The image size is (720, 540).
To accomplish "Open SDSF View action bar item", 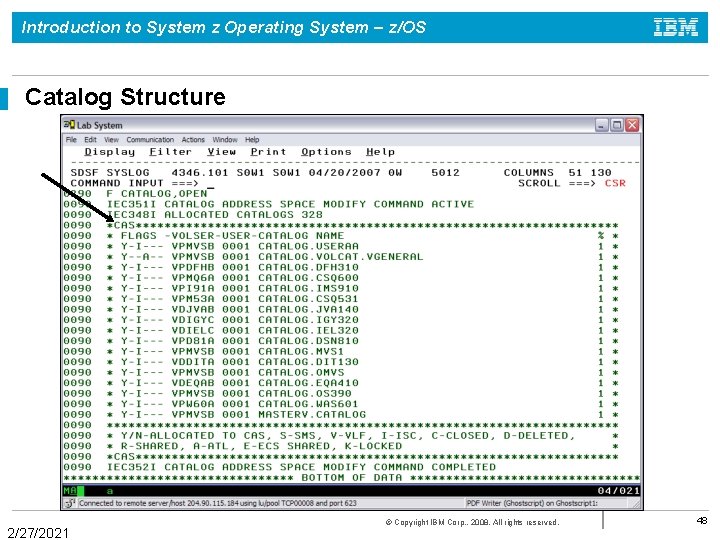I will click(221, 152).
